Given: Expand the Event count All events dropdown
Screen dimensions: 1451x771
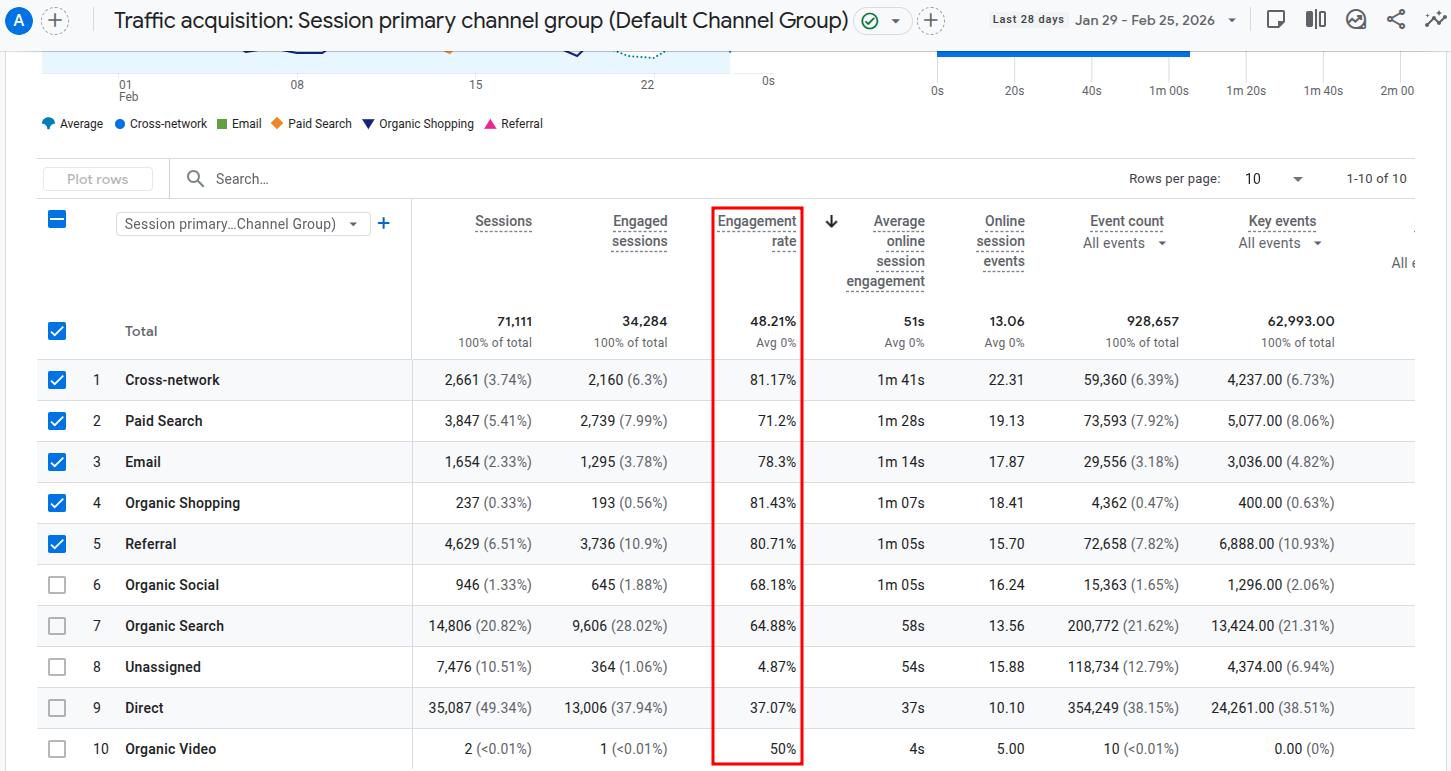Looking at the screenshot, I should coord(1124,242).
